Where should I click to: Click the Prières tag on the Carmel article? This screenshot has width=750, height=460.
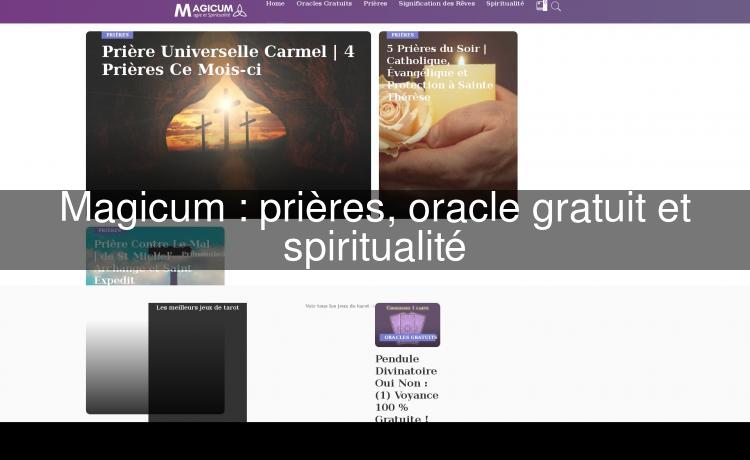pos(117,35)
